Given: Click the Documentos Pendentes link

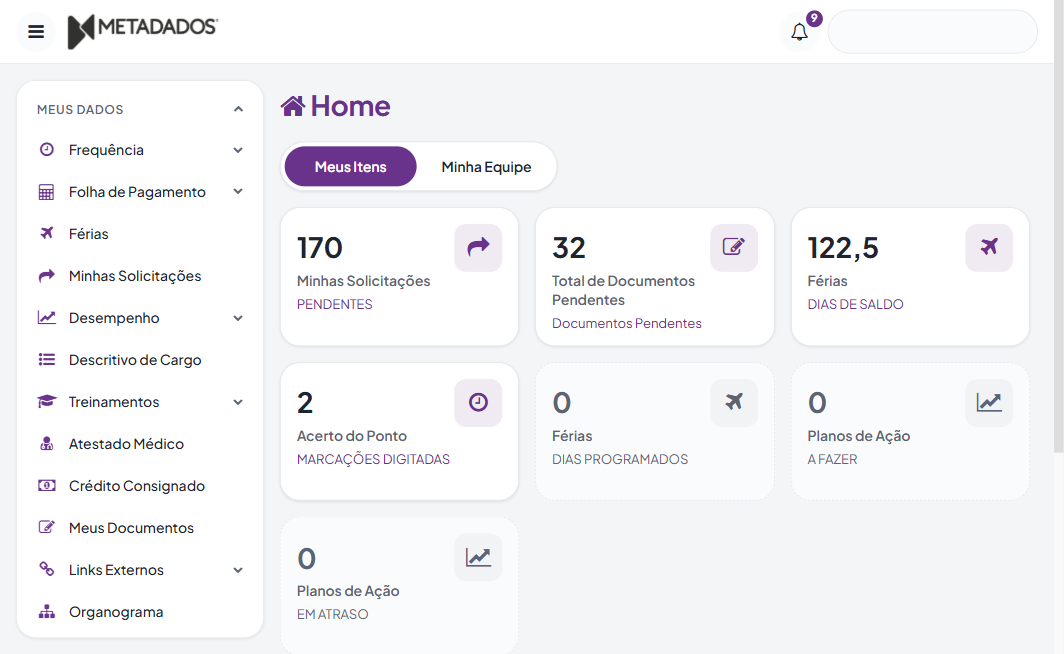Looking at the screenshot, I should point(626,324).
